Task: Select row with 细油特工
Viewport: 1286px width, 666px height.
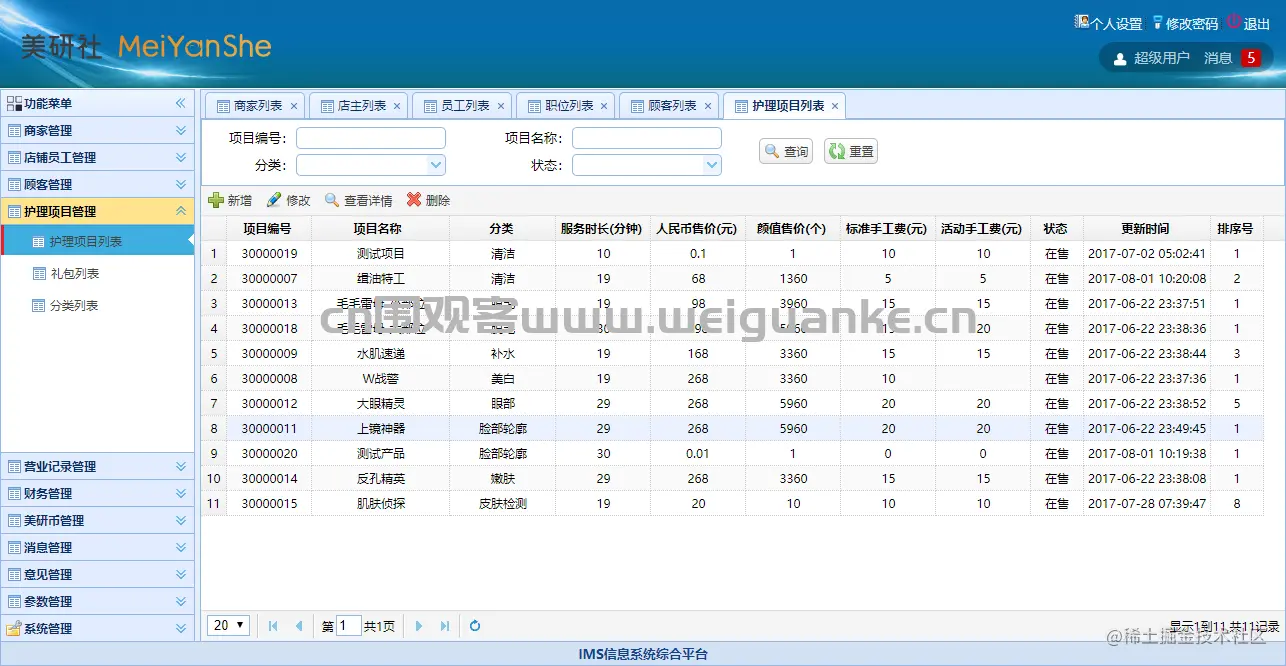Action: click(x=734, y=279)
